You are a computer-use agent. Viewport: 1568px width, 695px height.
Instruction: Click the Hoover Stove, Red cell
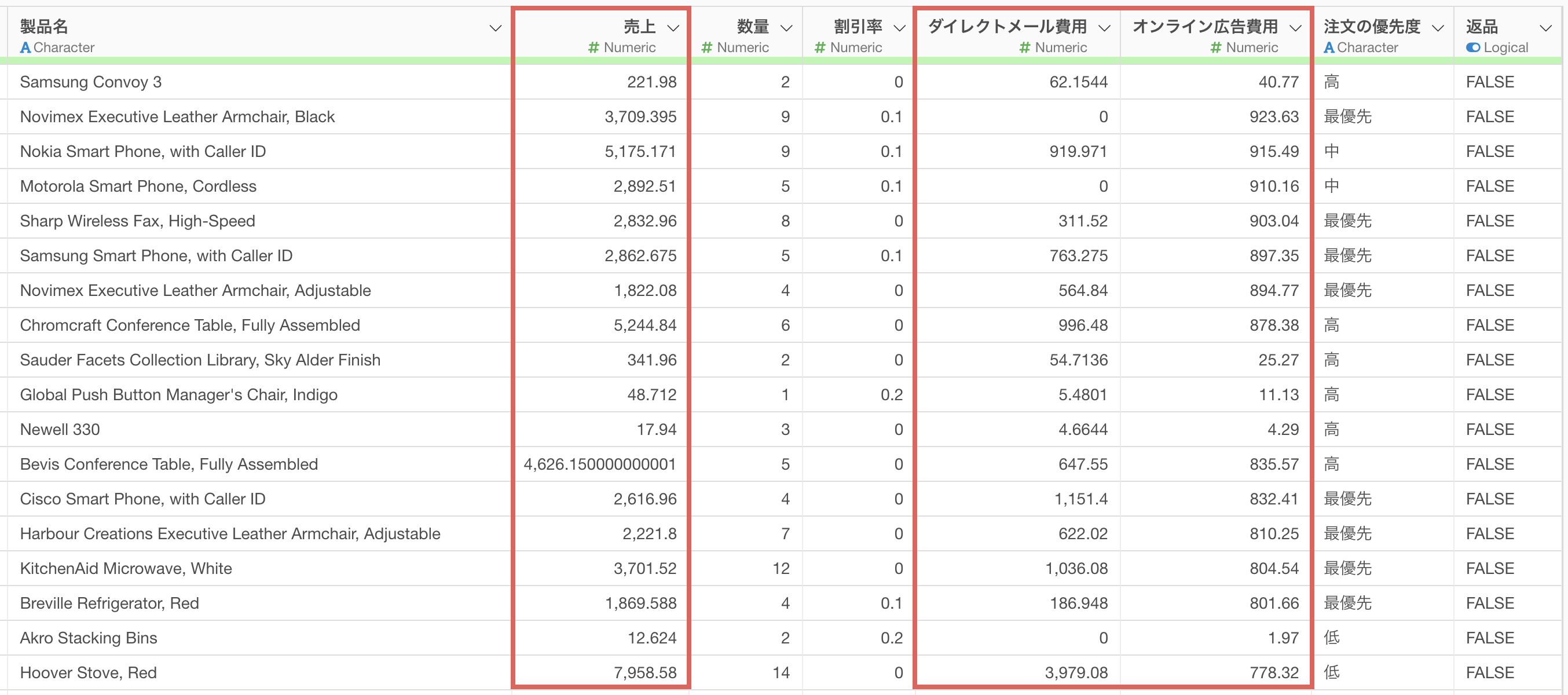coord(88,672)
